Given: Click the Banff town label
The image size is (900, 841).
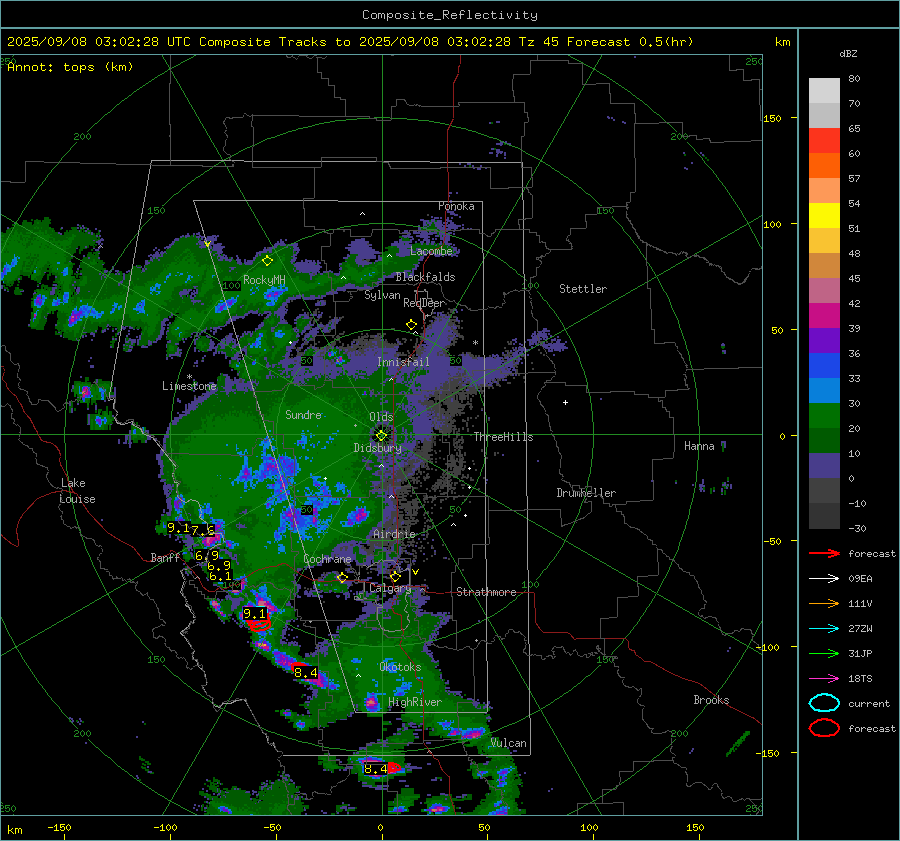Looking at the screenshot, I should tap(165, 558).
